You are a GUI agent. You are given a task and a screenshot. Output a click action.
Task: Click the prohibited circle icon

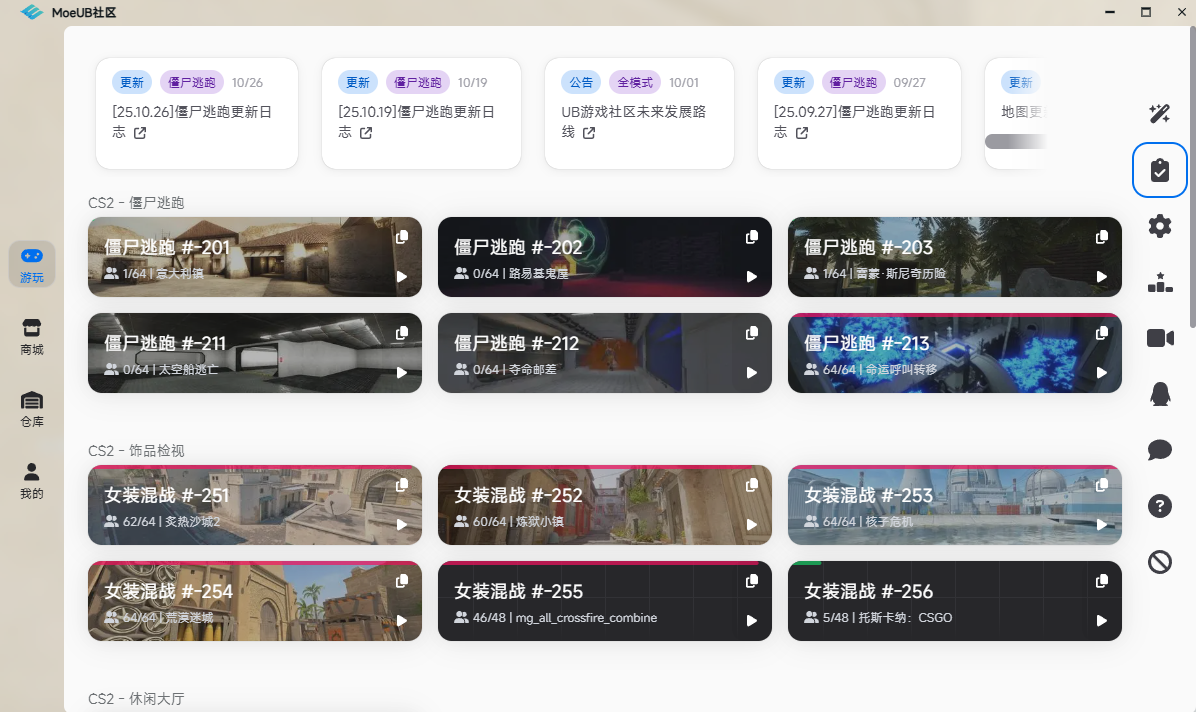1159,562
